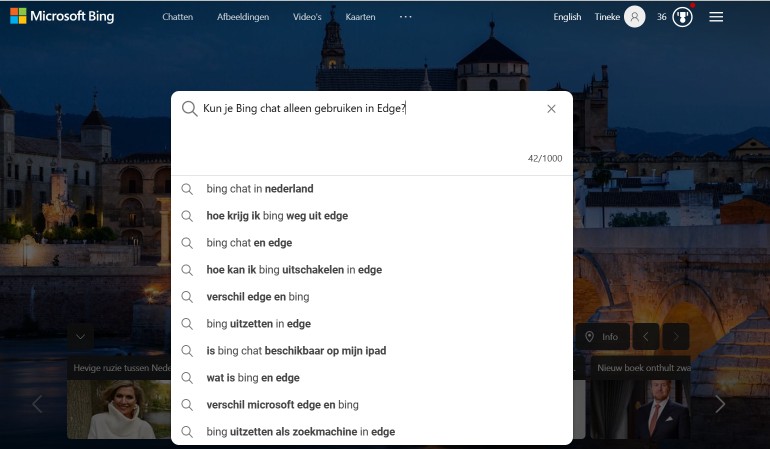
Task: Move news carousel left with arrow
Action: 37,404
